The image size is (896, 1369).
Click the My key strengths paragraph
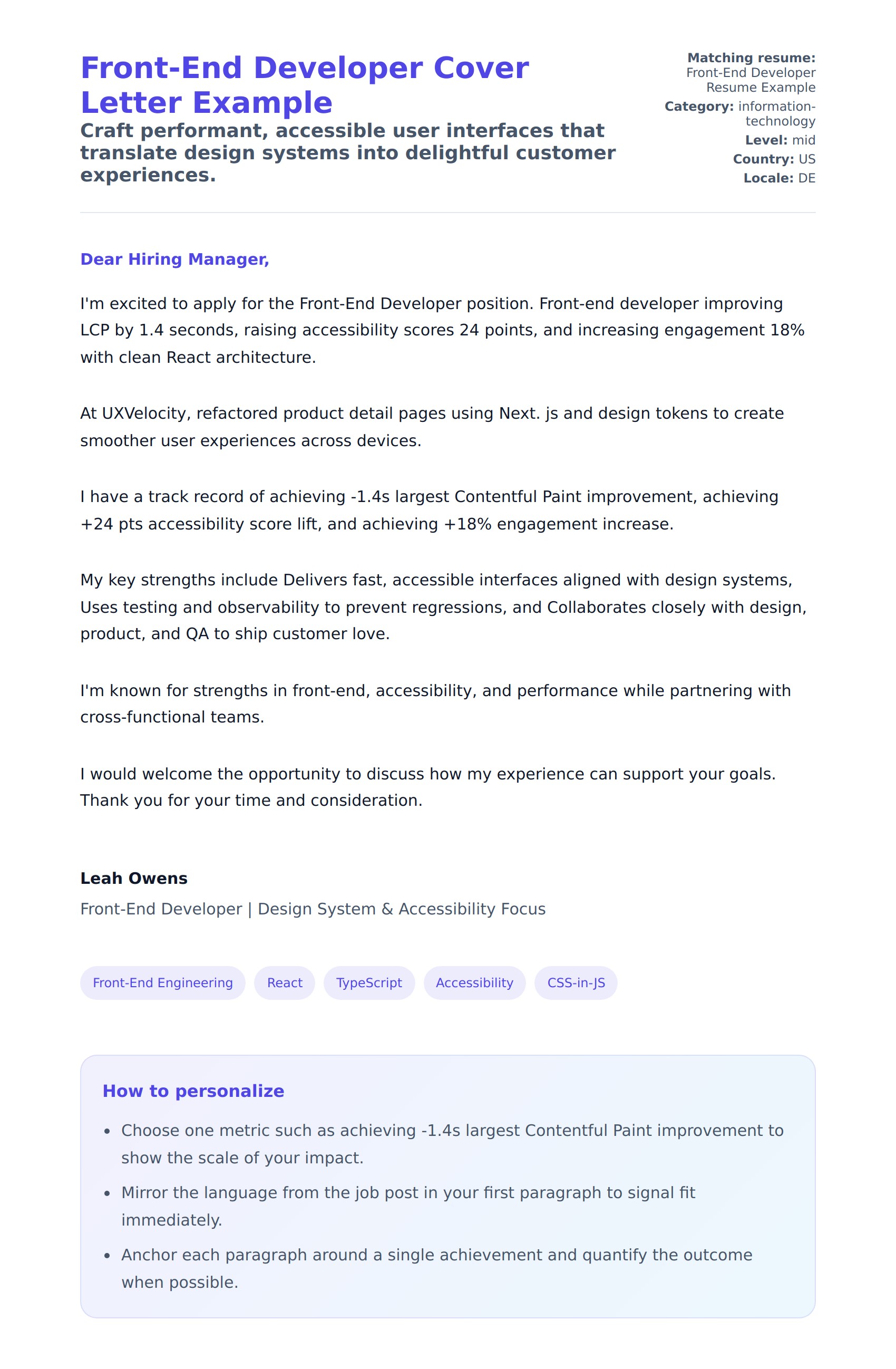click(x=443, y=606)
